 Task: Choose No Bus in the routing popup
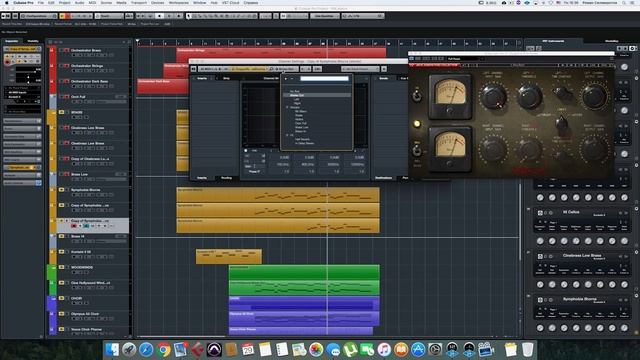point(294,91)
